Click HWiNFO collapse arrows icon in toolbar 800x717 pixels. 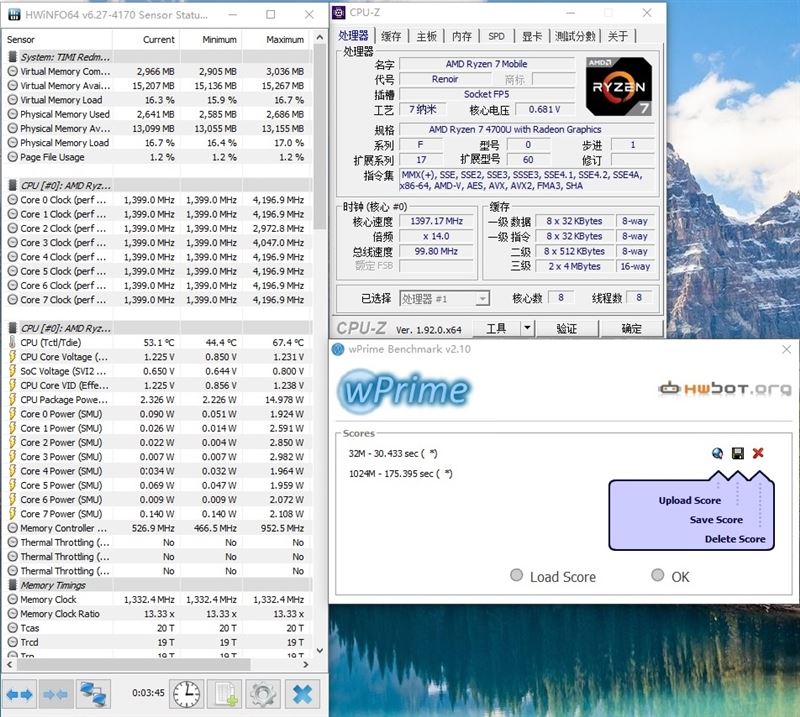coord(56,694)
